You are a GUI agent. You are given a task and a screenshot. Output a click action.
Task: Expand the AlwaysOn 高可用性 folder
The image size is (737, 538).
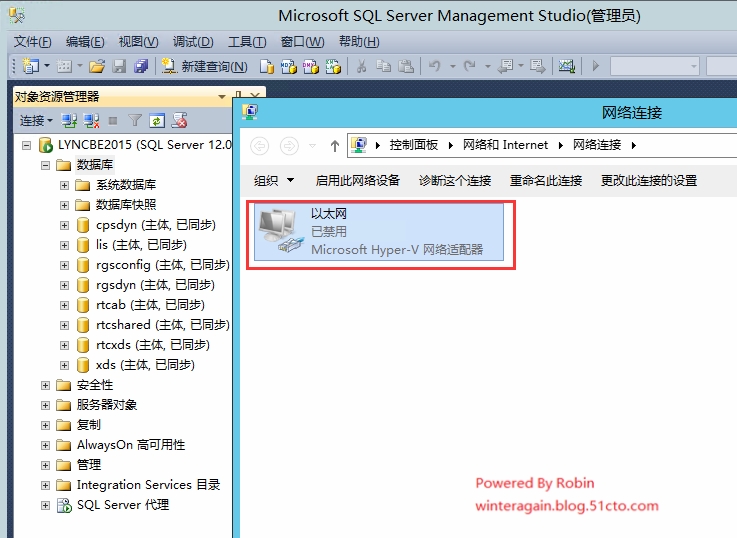pyautogui.click(x=45, y=445)
